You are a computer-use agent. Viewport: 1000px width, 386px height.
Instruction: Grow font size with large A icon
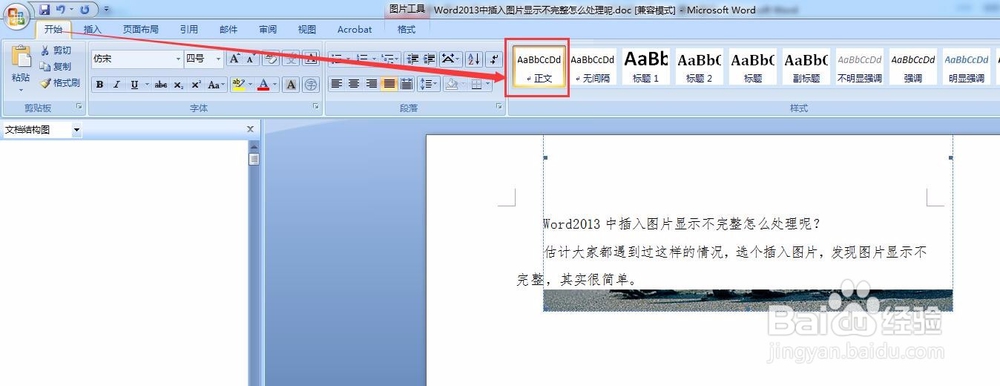pyautogui.click(x=234, y=59)
